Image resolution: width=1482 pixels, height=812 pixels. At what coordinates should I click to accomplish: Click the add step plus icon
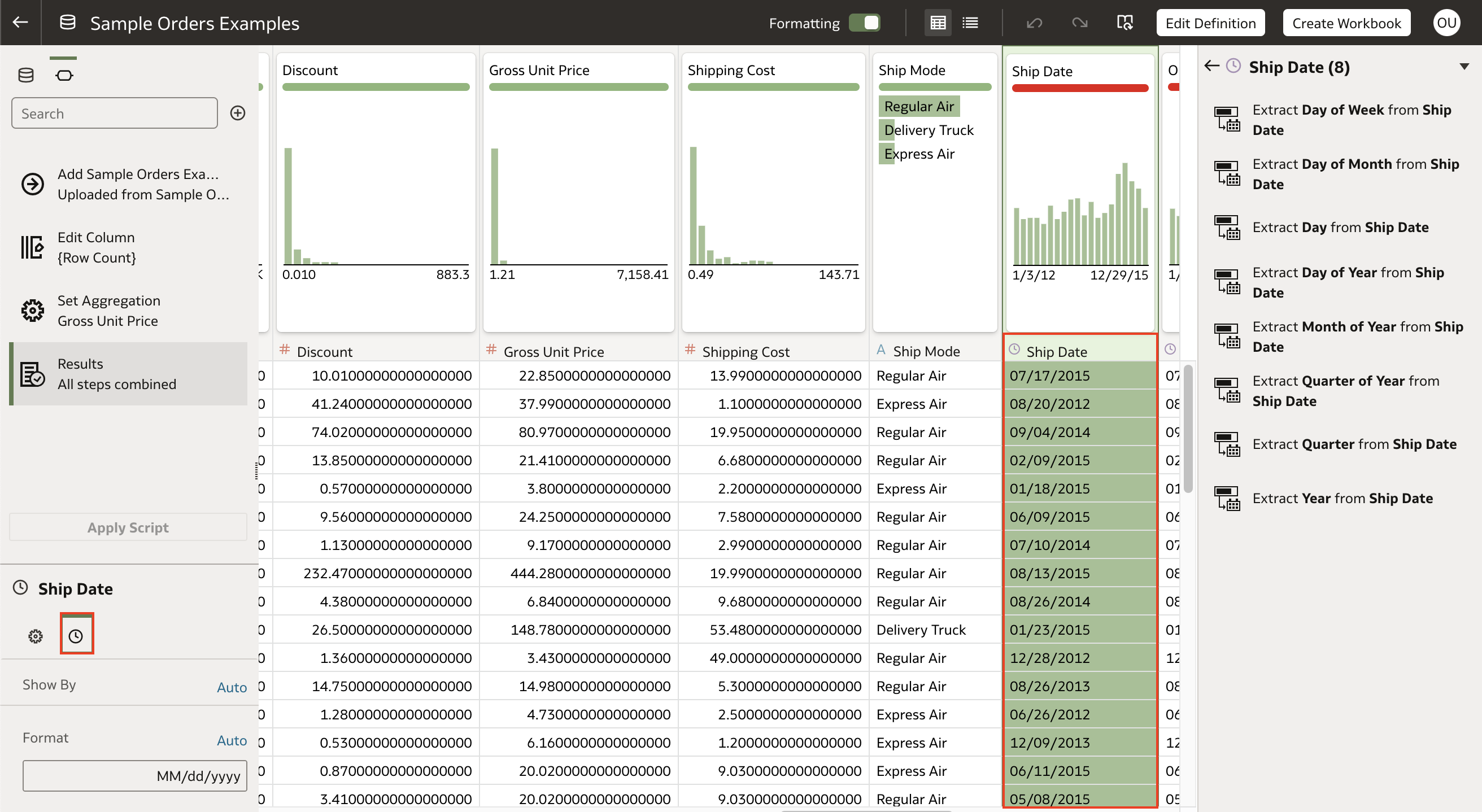click(238, 113)
